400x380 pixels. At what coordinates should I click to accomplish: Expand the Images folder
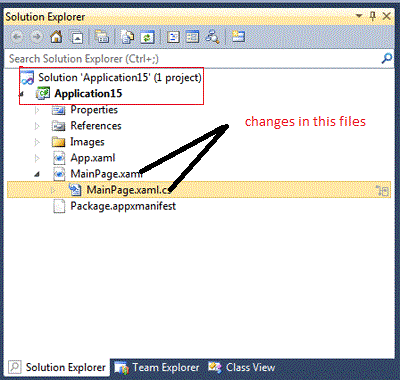[x=37, y=142]
